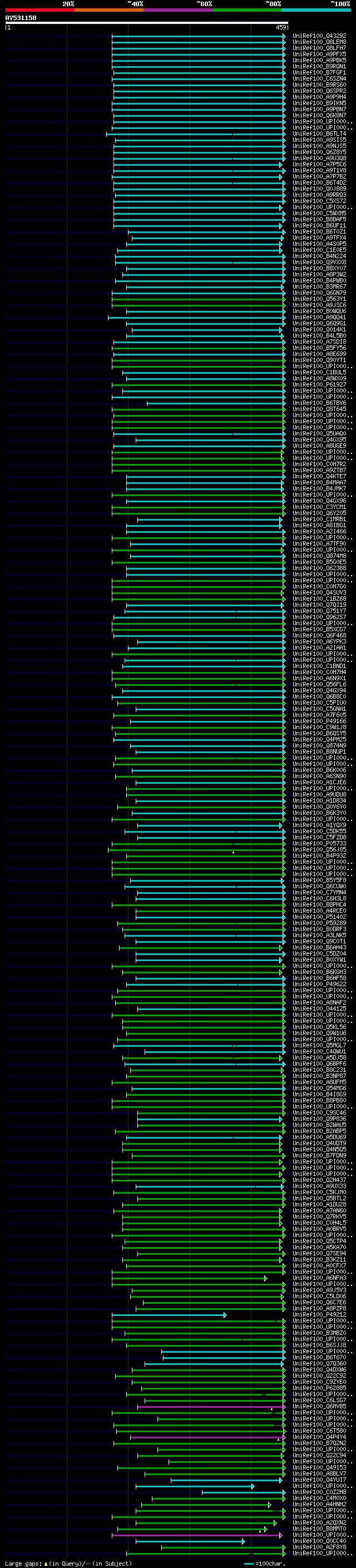Select hit UniRef100_A9PFX5
The image size is (356, 1568).
(x=319, y=54)
